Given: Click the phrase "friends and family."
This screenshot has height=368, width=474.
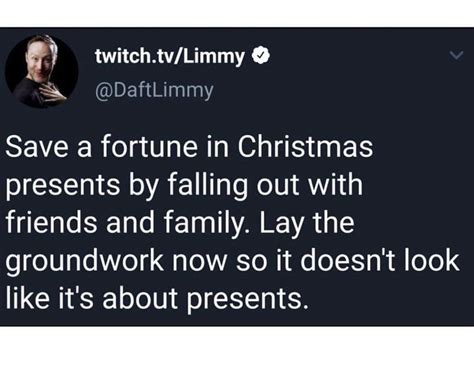Looking at the screenshot, I should (x=128, y=223).
